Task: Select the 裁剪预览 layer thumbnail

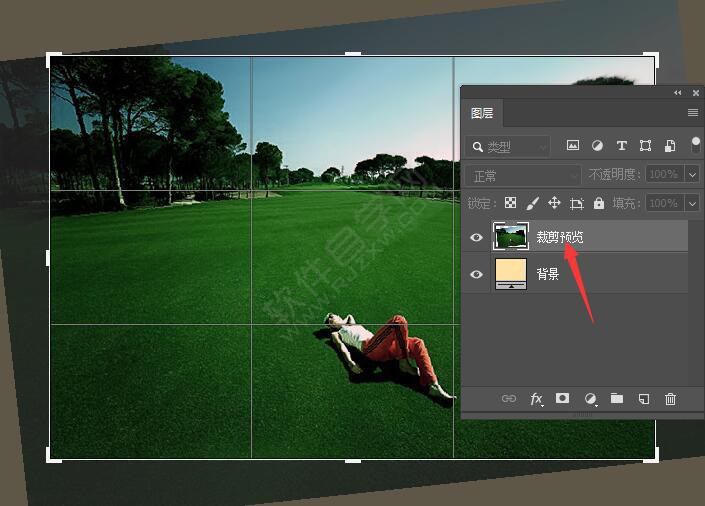Action: pos(511,236)
